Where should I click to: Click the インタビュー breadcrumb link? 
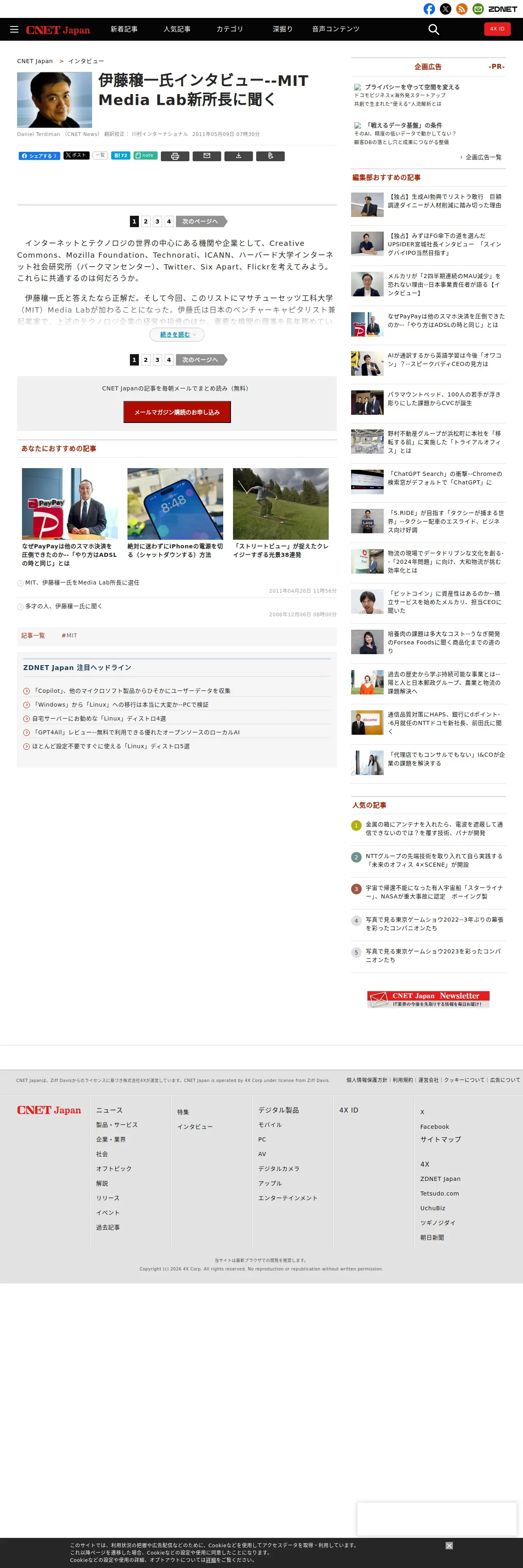click(86, 61)
